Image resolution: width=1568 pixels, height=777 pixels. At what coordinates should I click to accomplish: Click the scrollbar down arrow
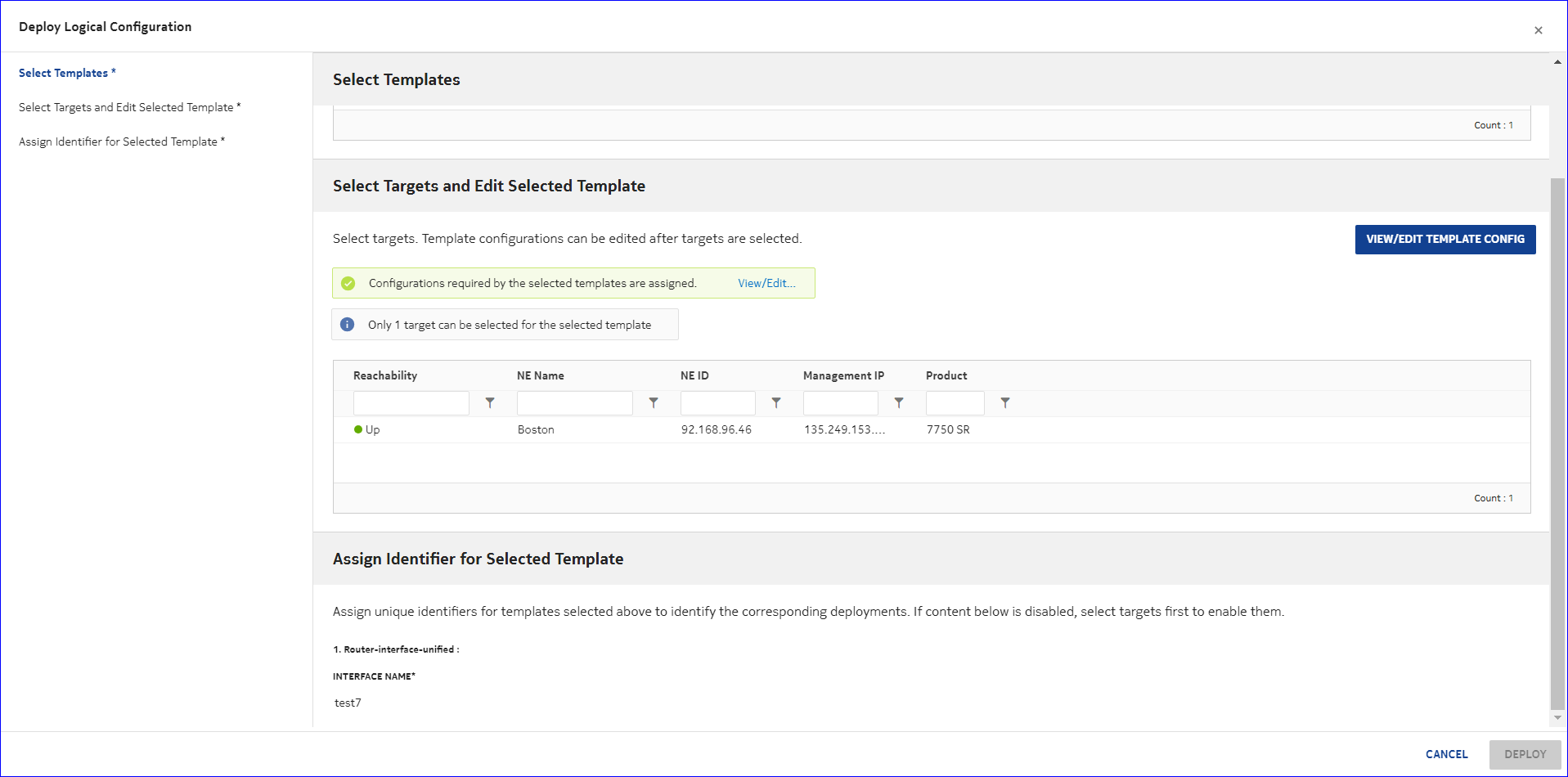pos(1557,718)
